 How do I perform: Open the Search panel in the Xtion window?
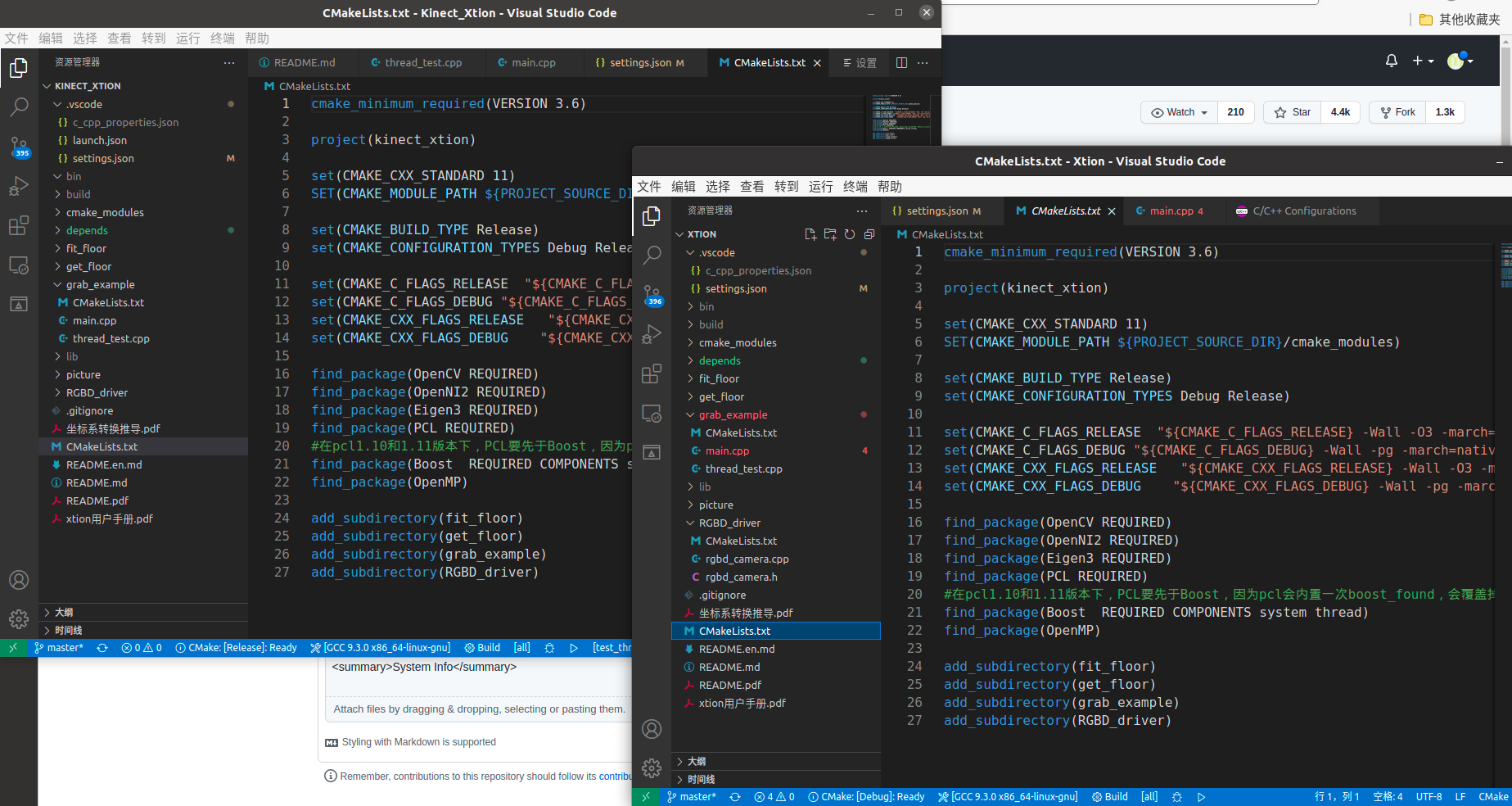click(652, 256)
